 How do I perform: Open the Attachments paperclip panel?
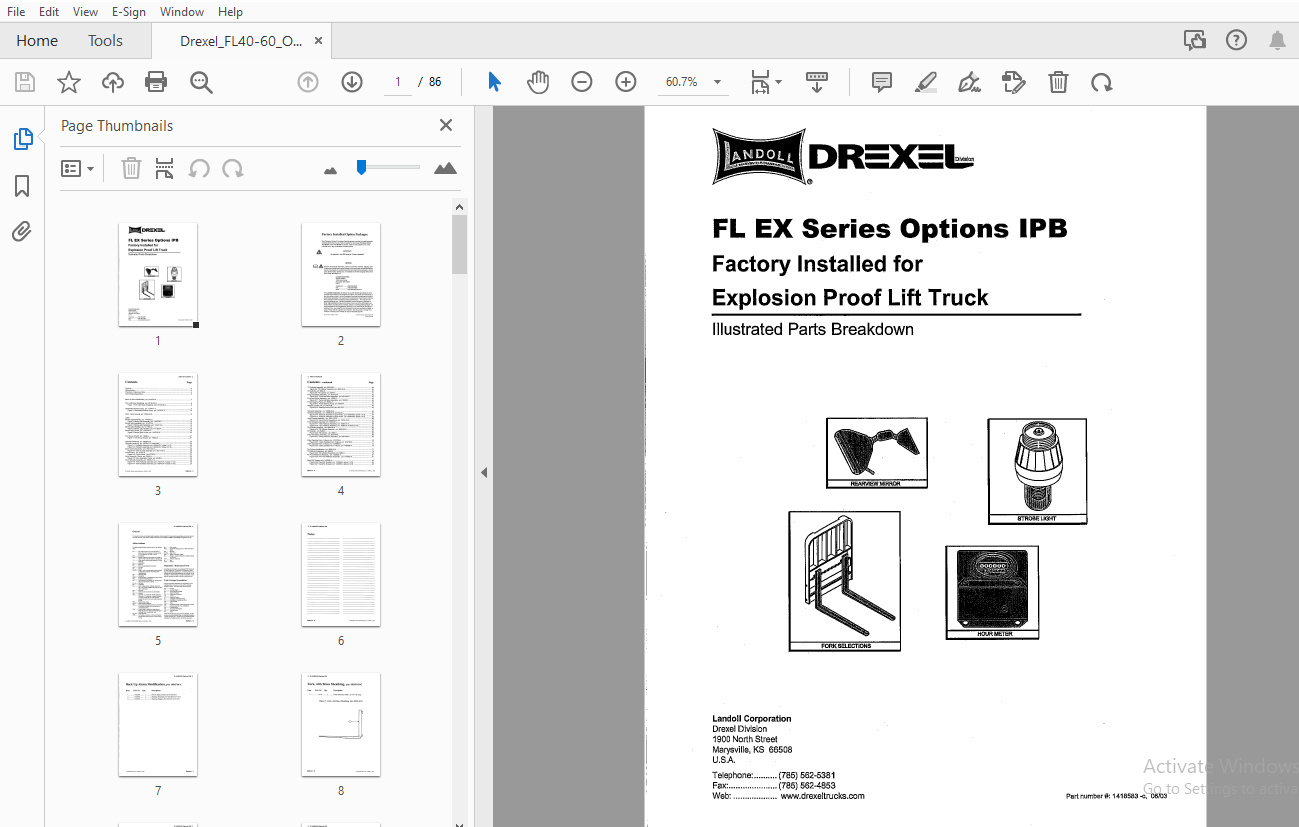(22, 232)
